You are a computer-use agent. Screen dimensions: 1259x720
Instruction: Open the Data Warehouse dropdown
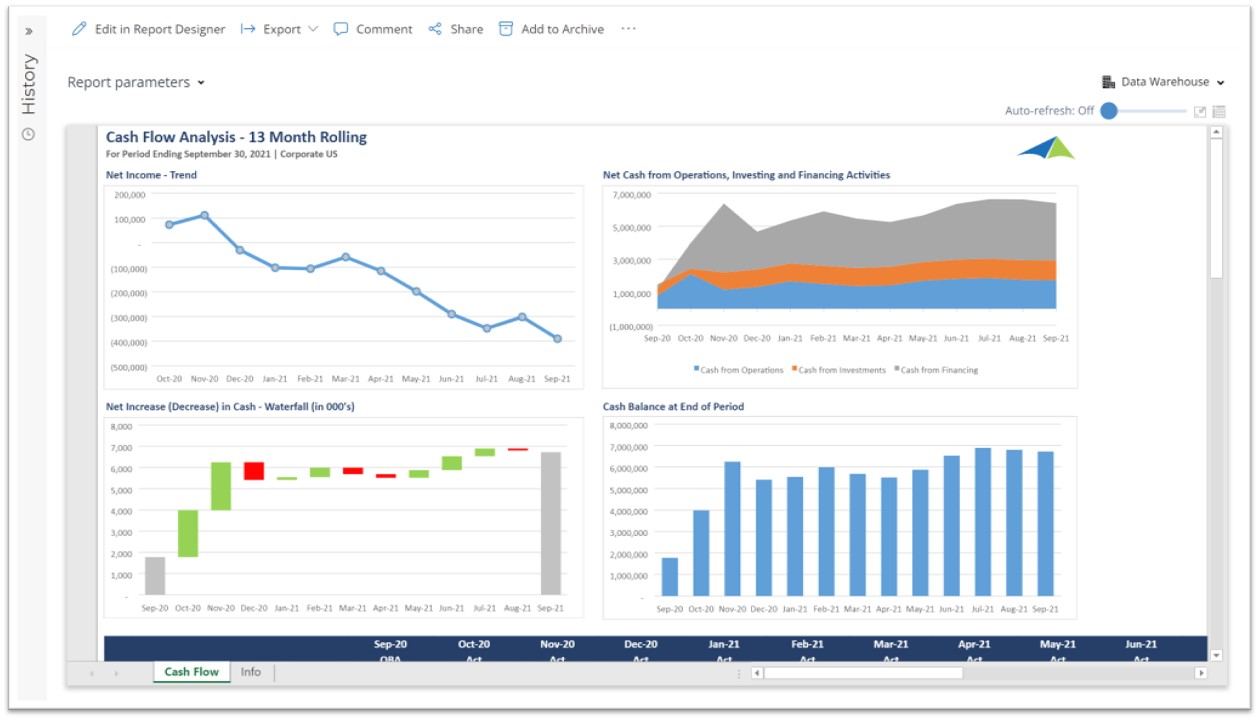pyautogui.click(x=1164, y=82)
